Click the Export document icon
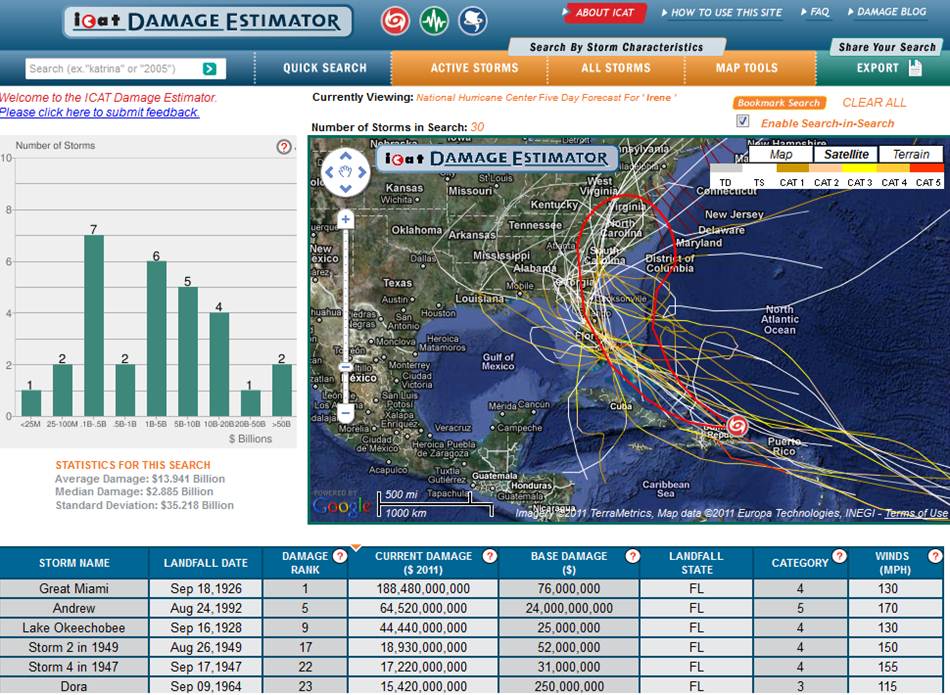 click(x=915, y=68)
